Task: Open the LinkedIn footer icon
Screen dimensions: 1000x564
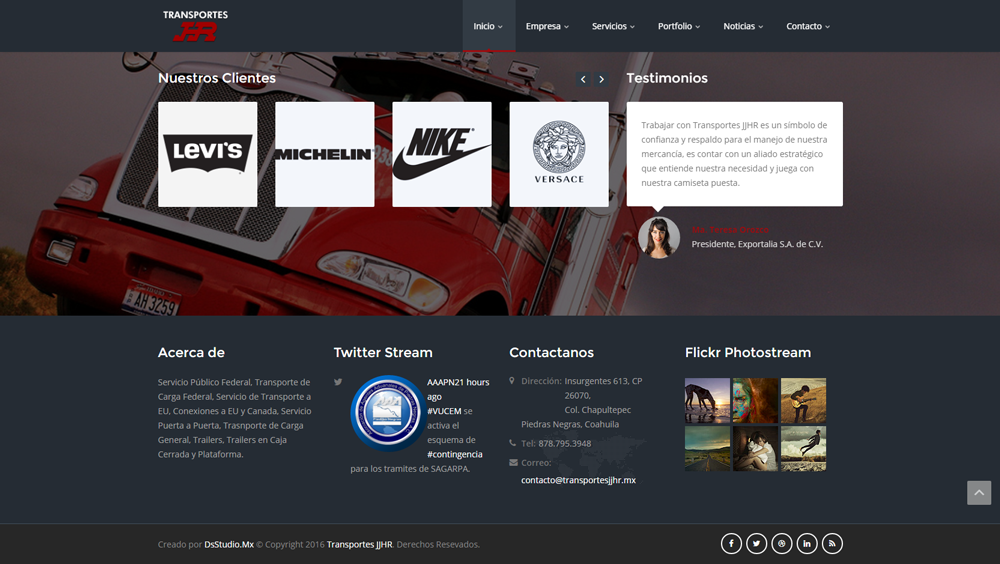Action: pyautogui.click(x=807, y=544)
